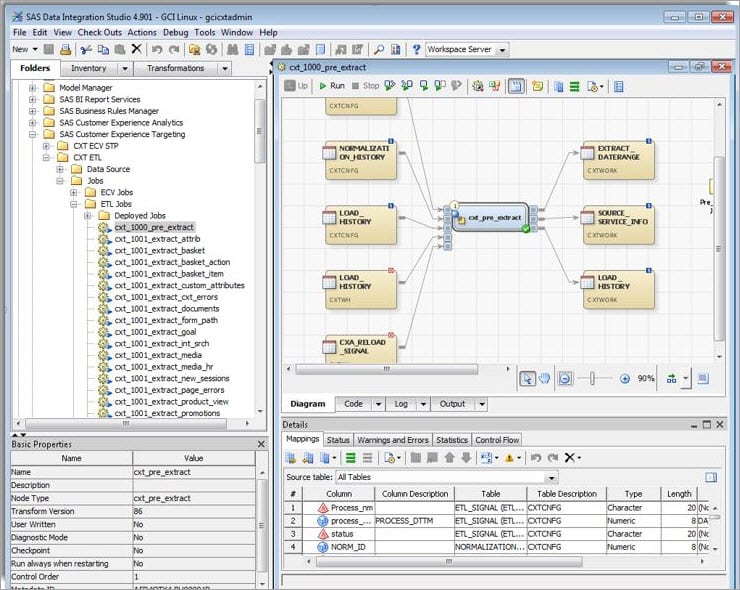Open the Debug menu
The height and width of the screenshot is (590, 740).
click(x=176, y=33)
